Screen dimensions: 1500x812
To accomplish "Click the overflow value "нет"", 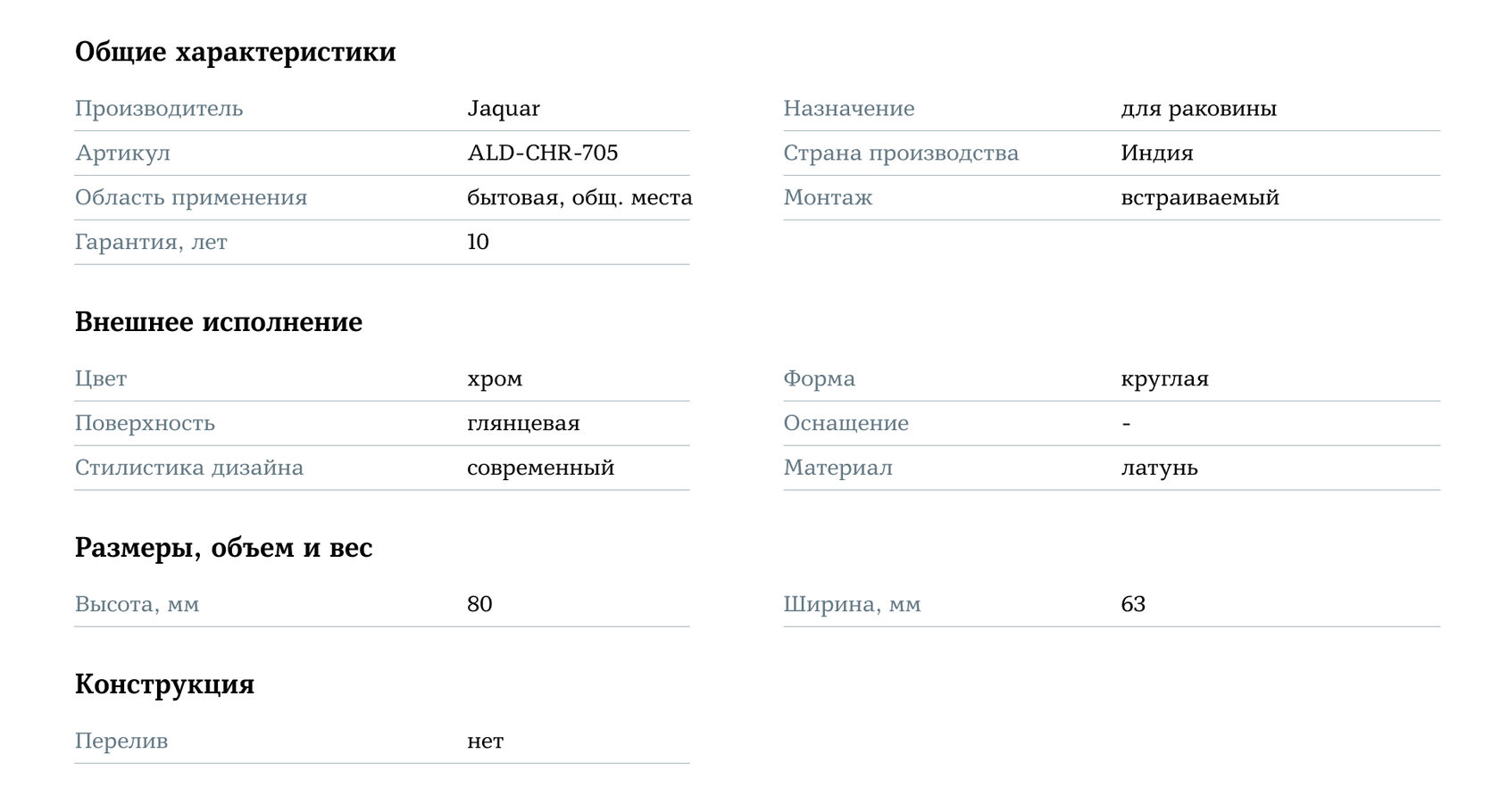I will coord(485,742).
